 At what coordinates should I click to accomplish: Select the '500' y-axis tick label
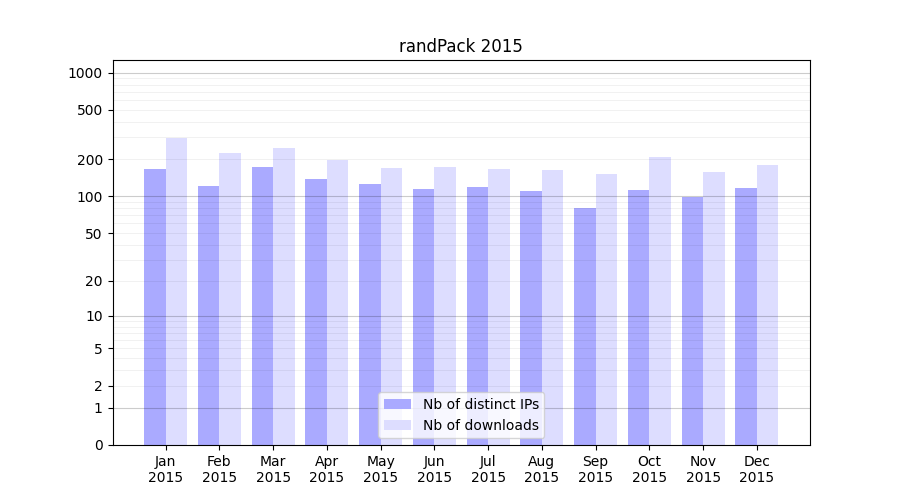90,110
